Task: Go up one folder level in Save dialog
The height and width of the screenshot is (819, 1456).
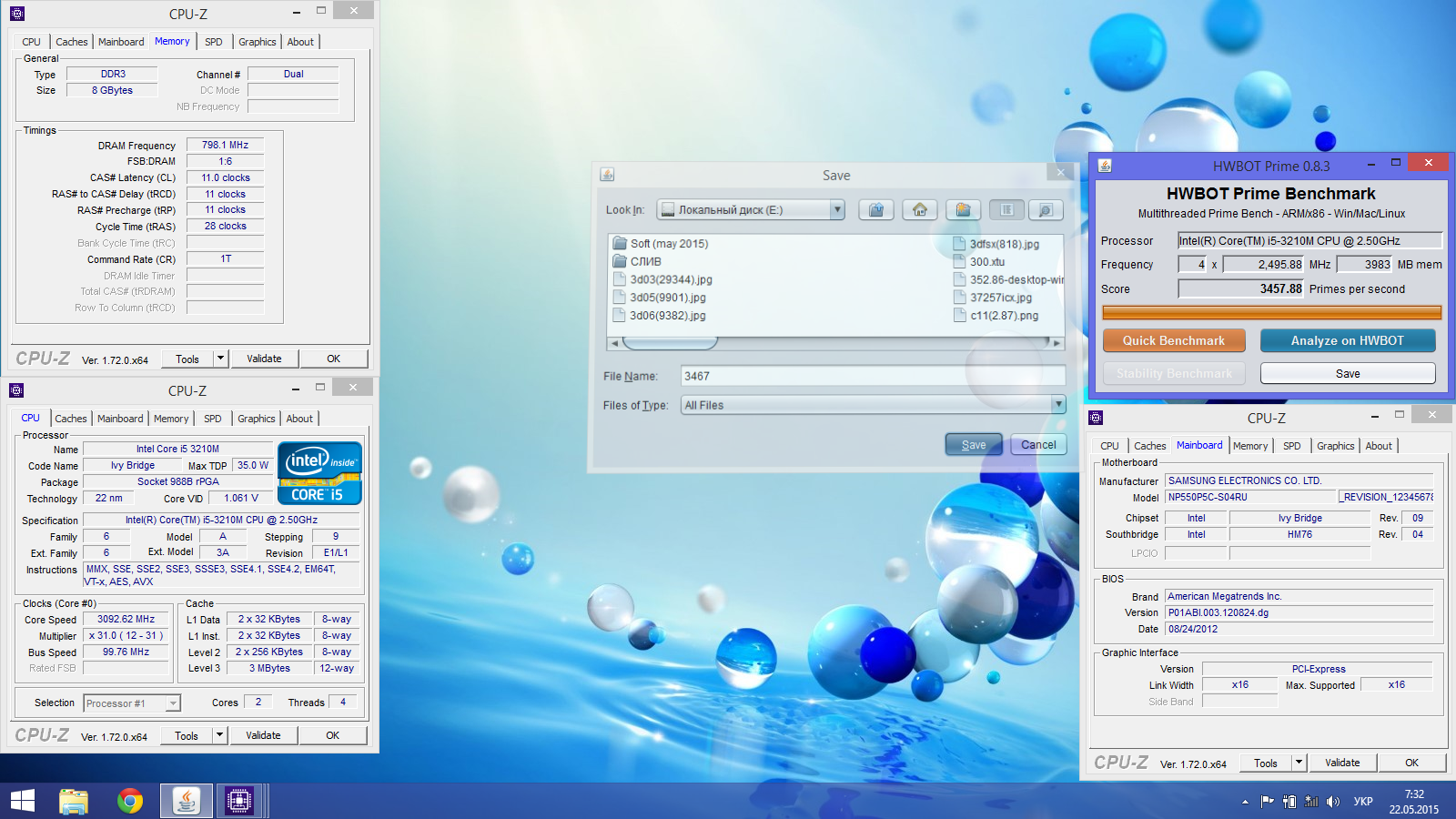Action: pyautogui.click(x=875, y=210)
